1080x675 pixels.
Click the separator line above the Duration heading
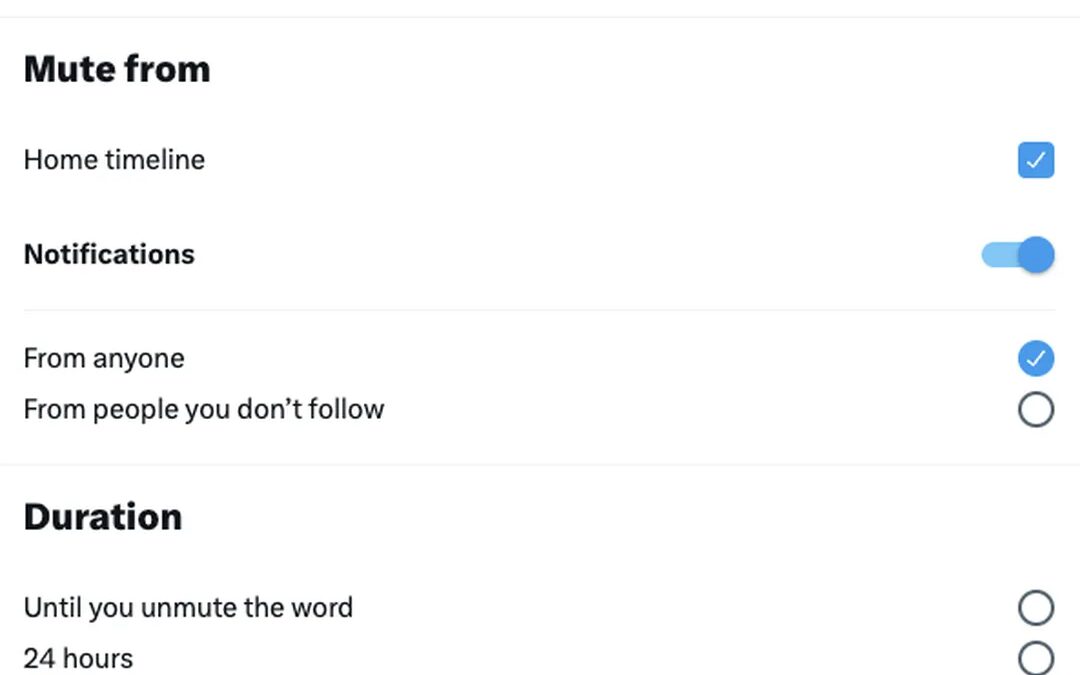tap(540, 464)
